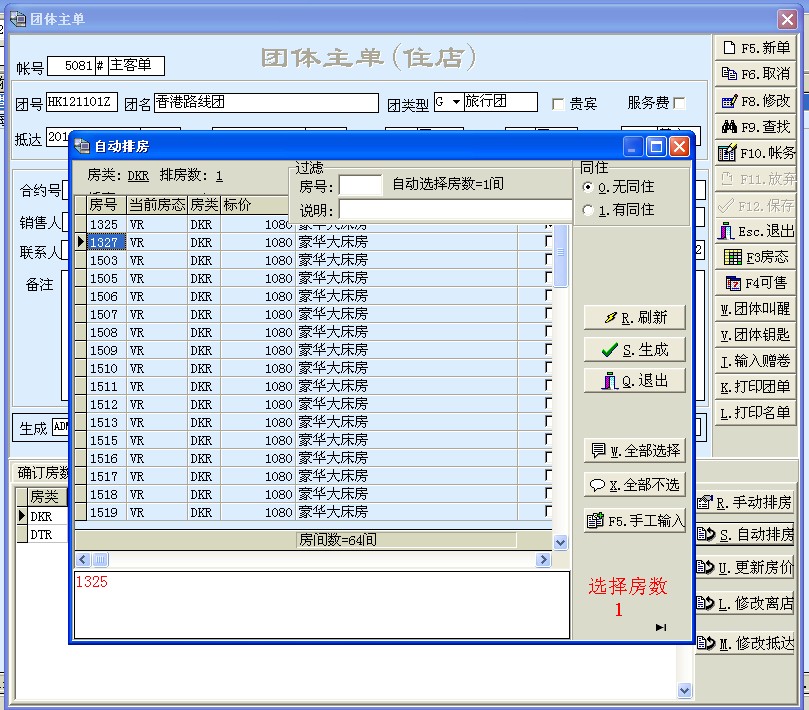The height and width of the screenshot is (710, 809).
Task: Click Q.退出 exit button in 自动排房 dialog
Action: click(635, 381)
